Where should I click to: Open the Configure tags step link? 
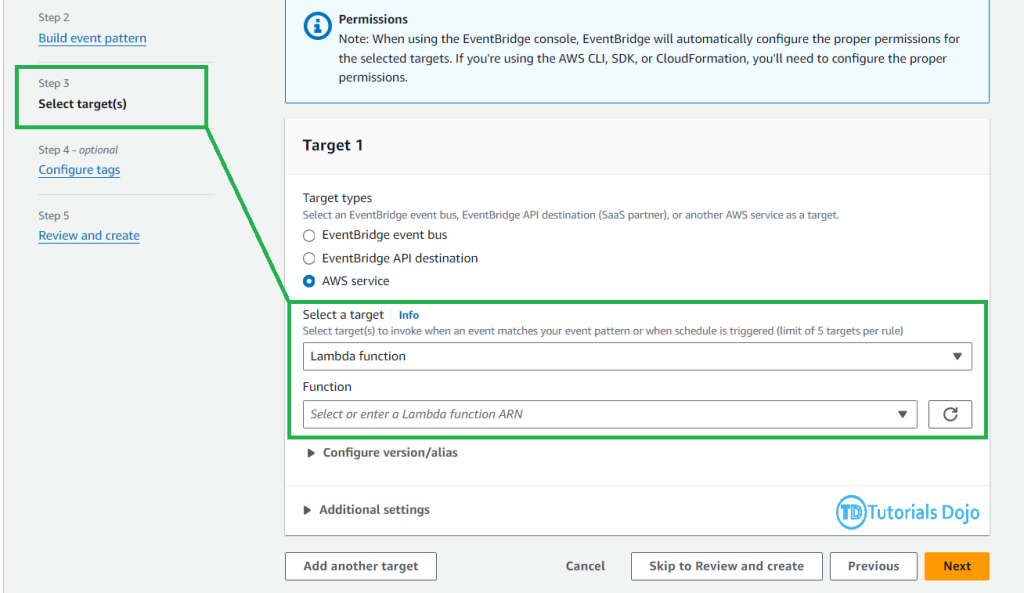(x=79, y=170)
